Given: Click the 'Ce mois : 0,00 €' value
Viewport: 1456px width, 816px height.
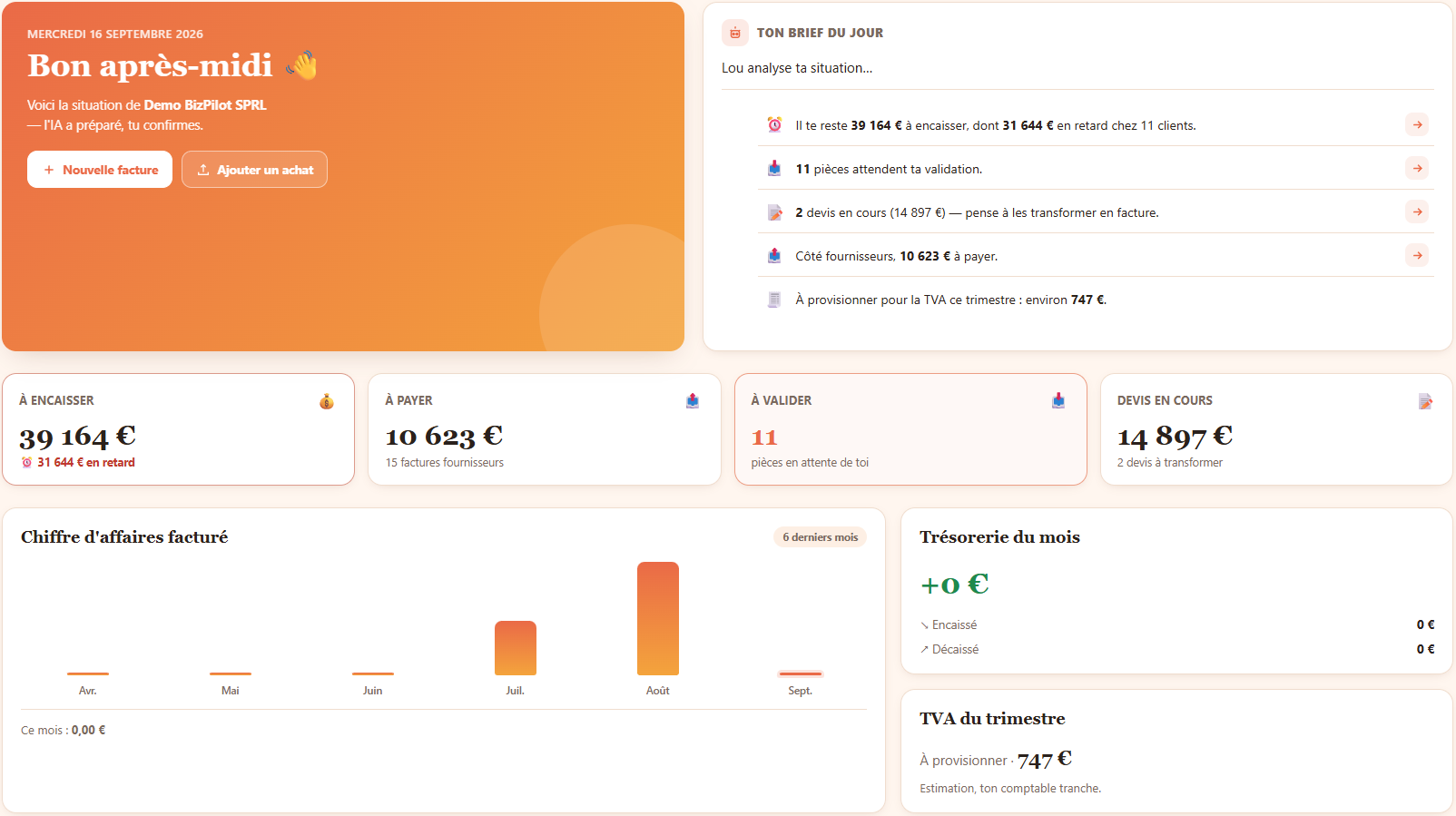Looking at the screenshot, I should (x=88, y=731).
